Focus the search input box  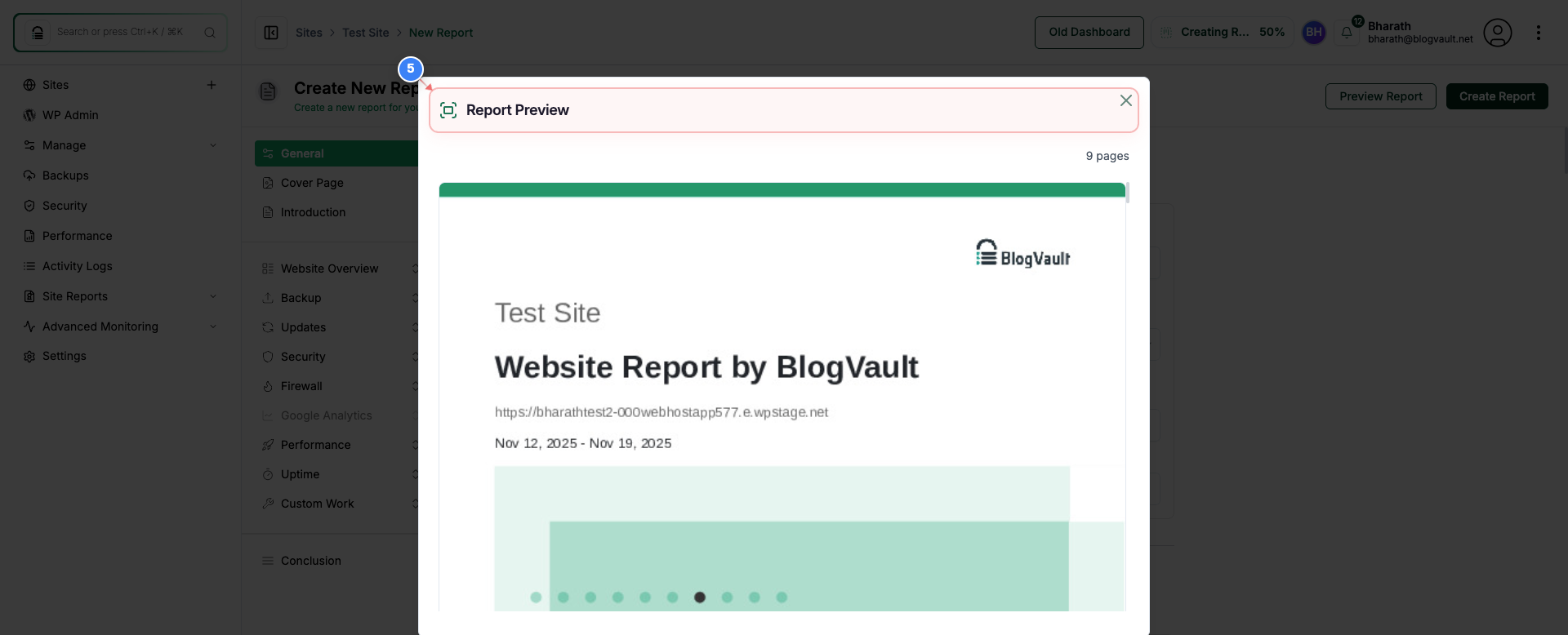(120, 33)
